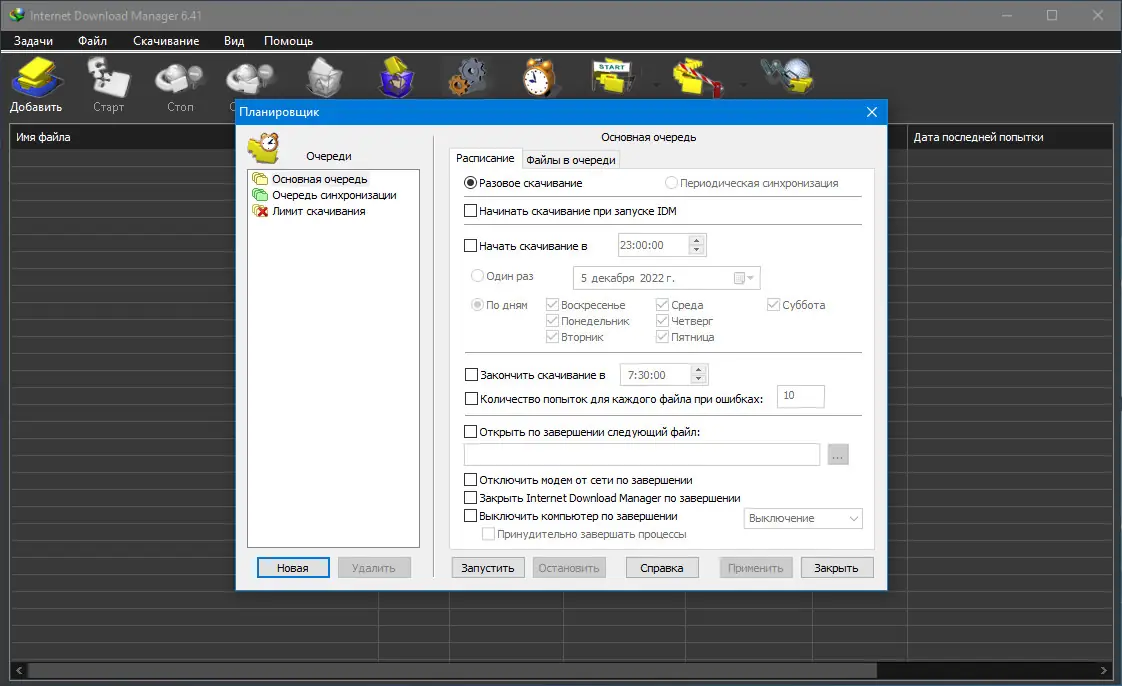The height and width of the screenshot is (686, 1122).
Task: Click the Остановить button
Action: coord(569,568)
